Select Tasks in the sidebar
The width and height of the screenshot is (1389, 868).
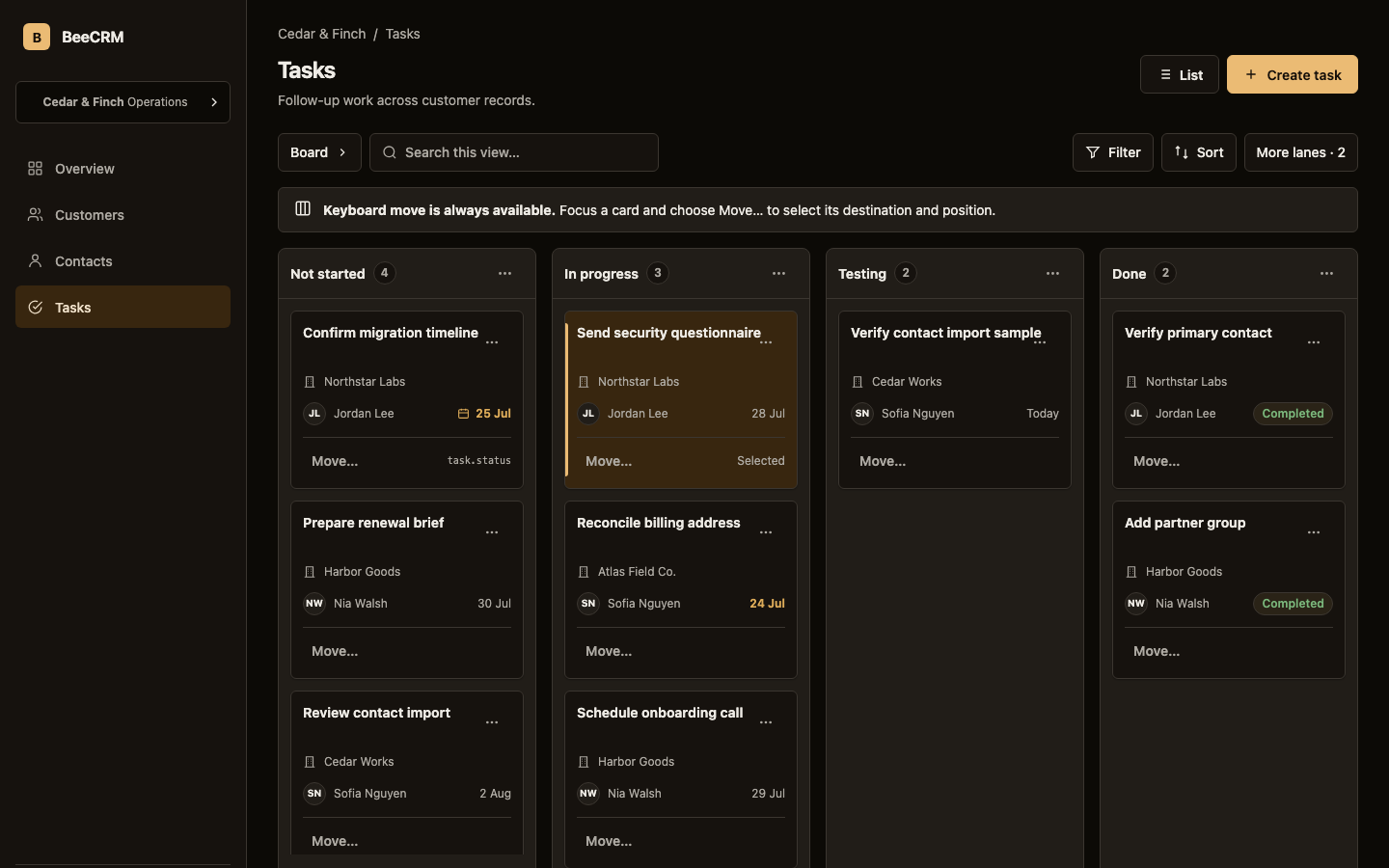pyautogui.click(x=123, y=308)
